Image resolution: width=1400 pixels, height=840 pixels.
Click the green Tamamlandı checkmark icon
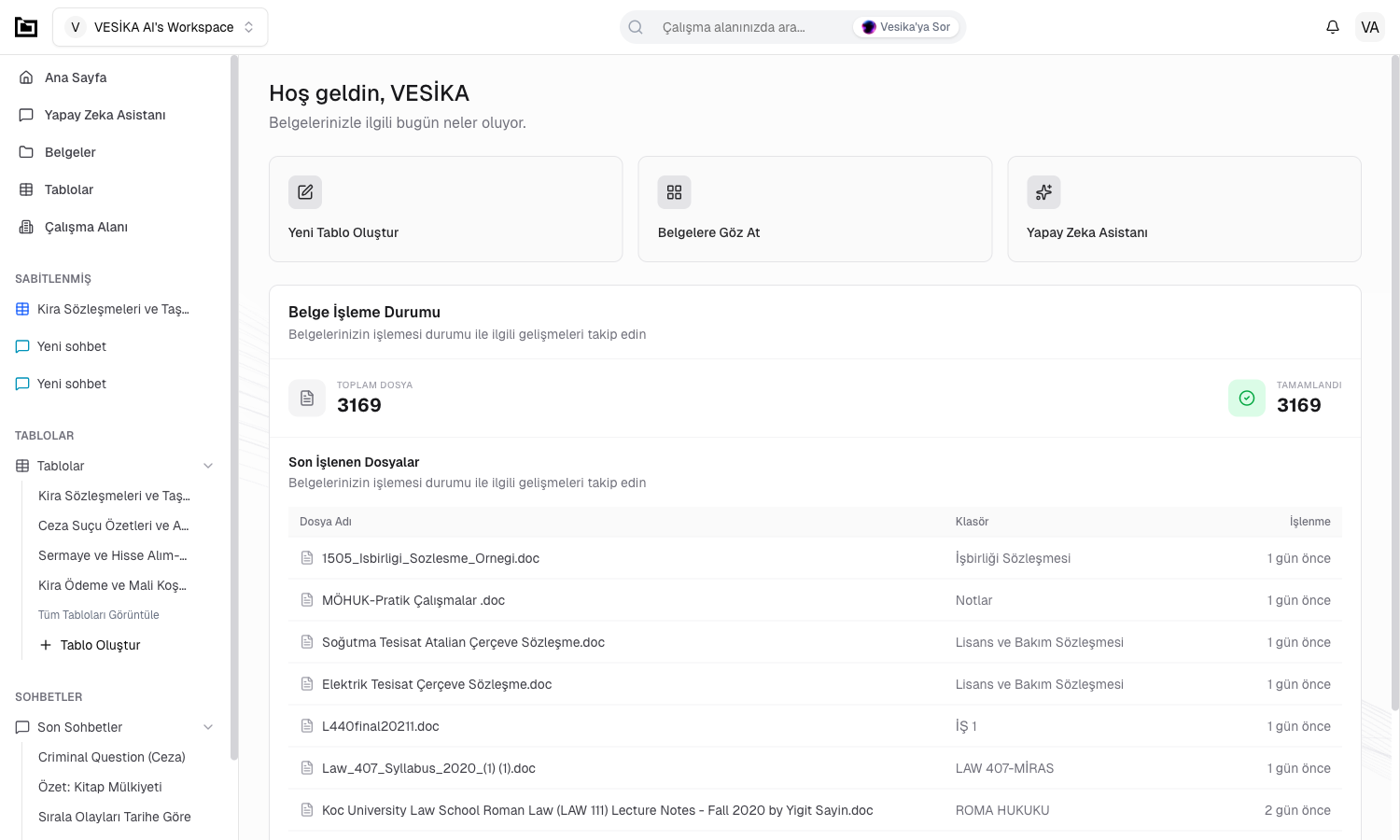pos(1246,399)
